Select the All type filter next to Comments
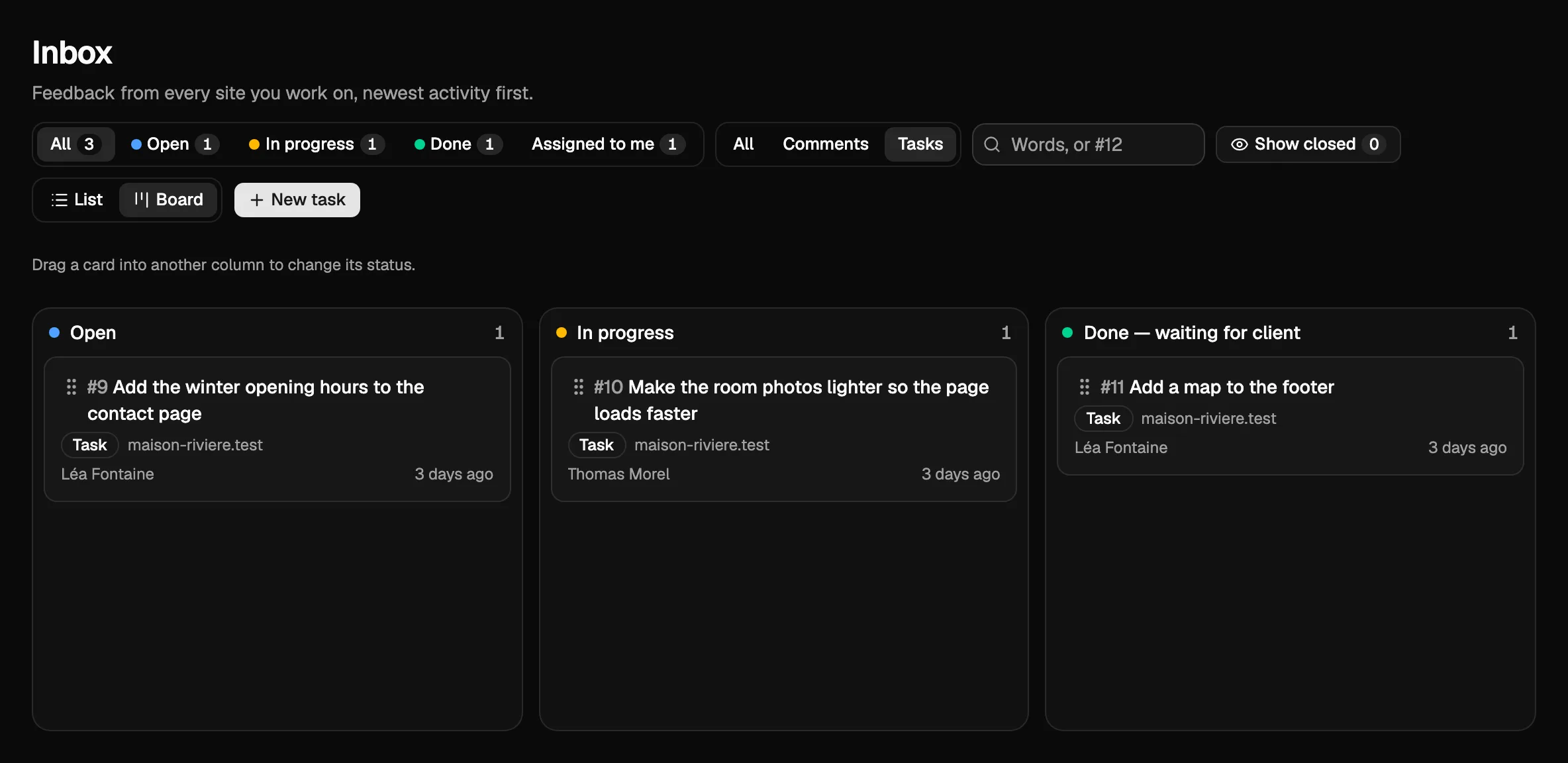 [x=743, y=144]
